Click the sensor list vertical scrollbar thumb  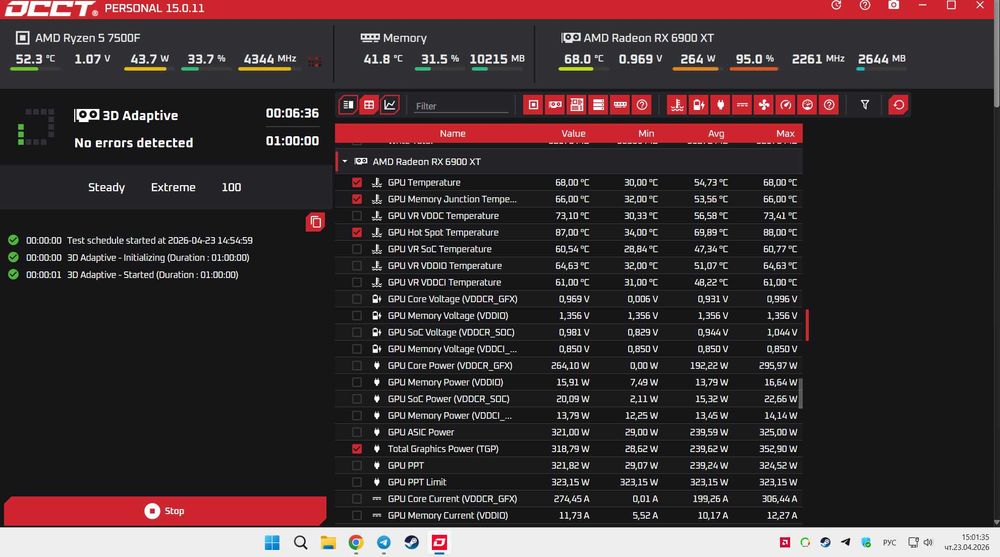coord(800,392)
